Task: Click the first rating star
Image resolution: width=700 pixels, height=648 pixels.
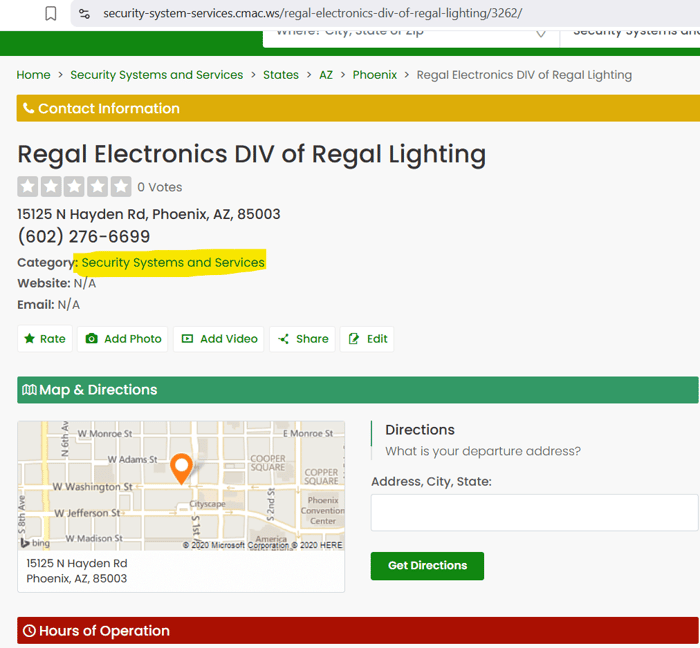Action: click(28, 186)
